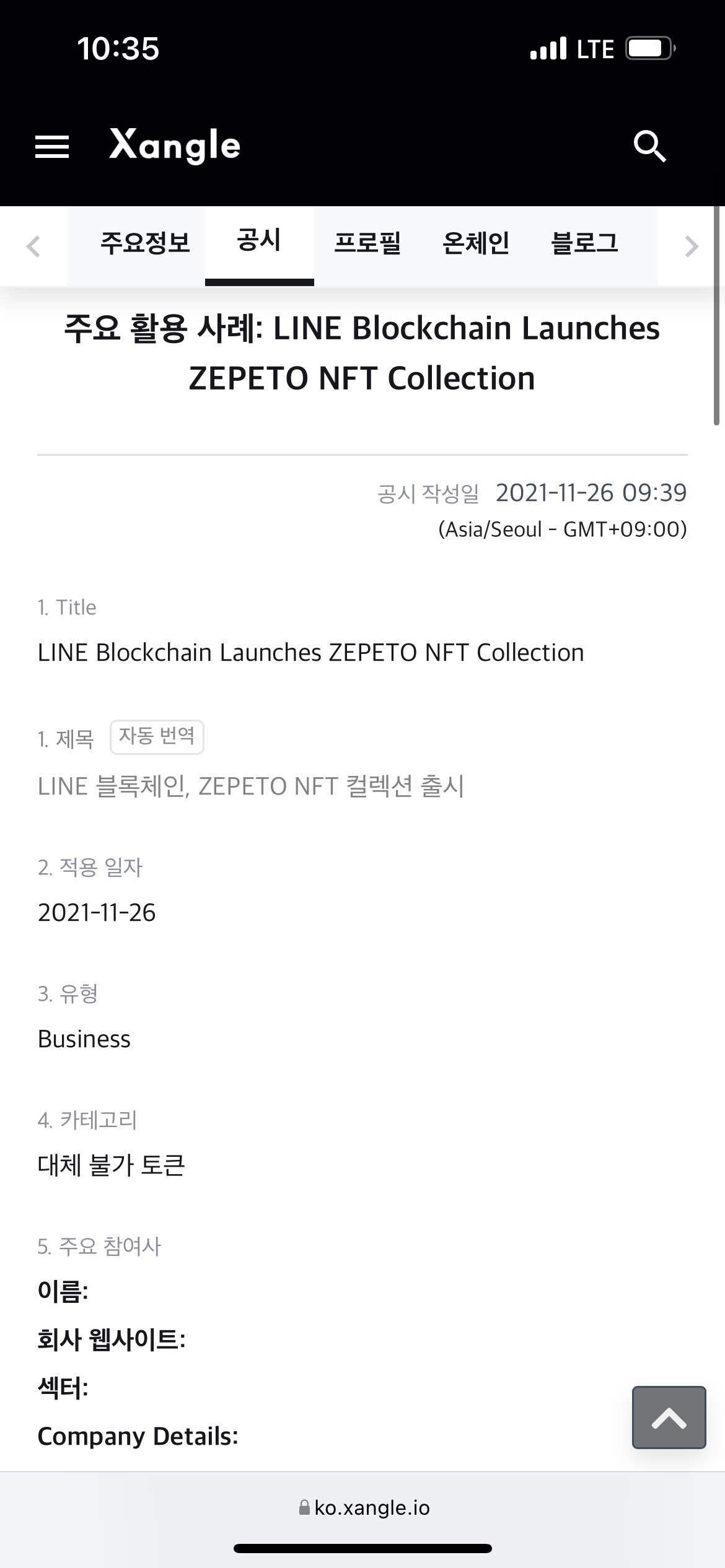Open the 블로그 tab
This screenshot has height=1568, width=725.
[x=584, y=243]
